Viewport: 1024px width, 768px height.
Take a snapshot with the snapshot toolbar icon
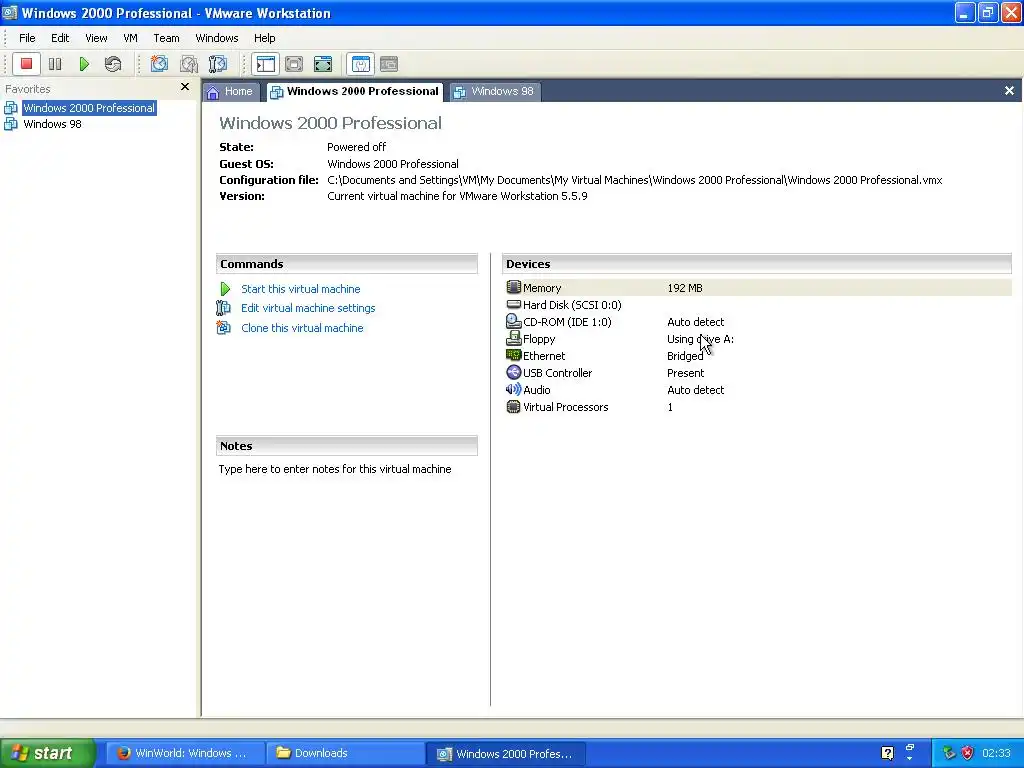click(x=159, y=64)
